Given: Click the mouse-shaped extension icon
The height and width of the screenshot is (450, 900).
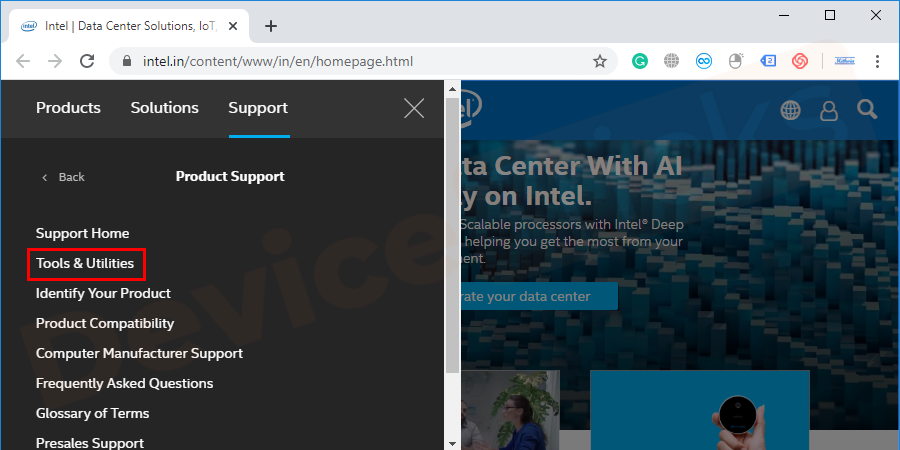Looking at the screenshot, I should click(x=736, y=61).
